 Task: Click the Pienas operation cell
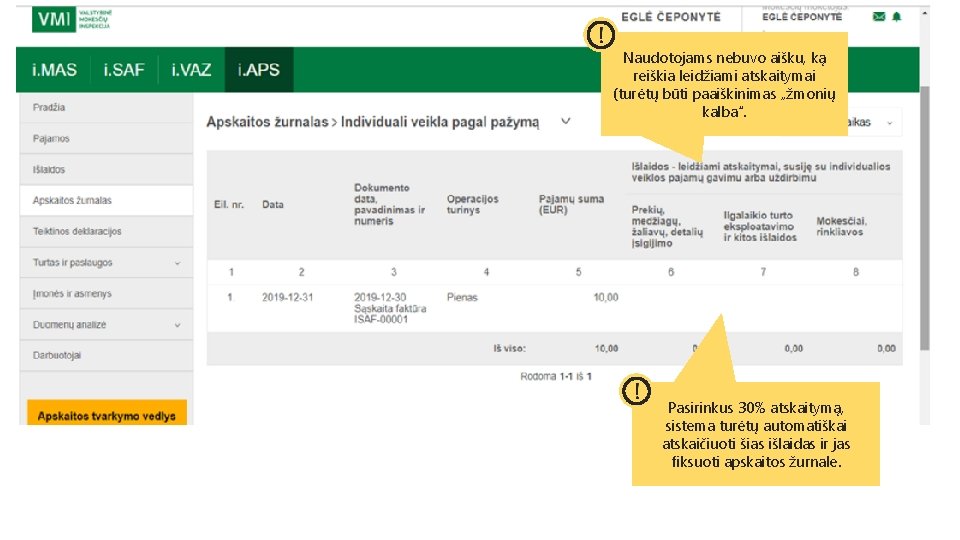point(462,298)
